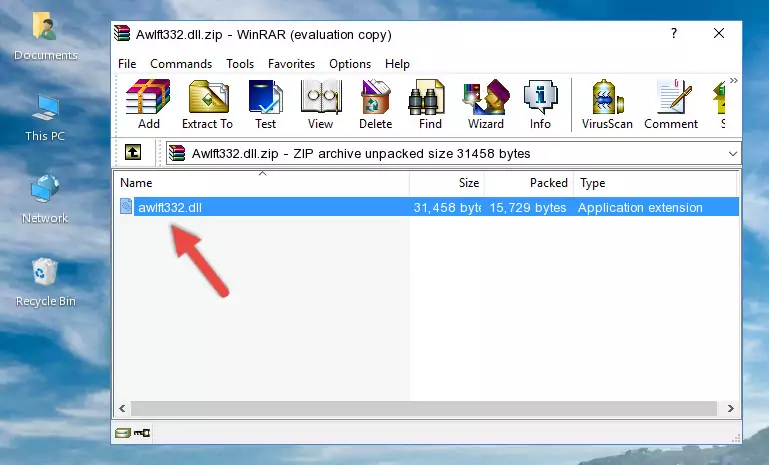The height and width of the screenshot is (465, 769).
Task: Select the This PC desktop icon
Action: point(45,118)
